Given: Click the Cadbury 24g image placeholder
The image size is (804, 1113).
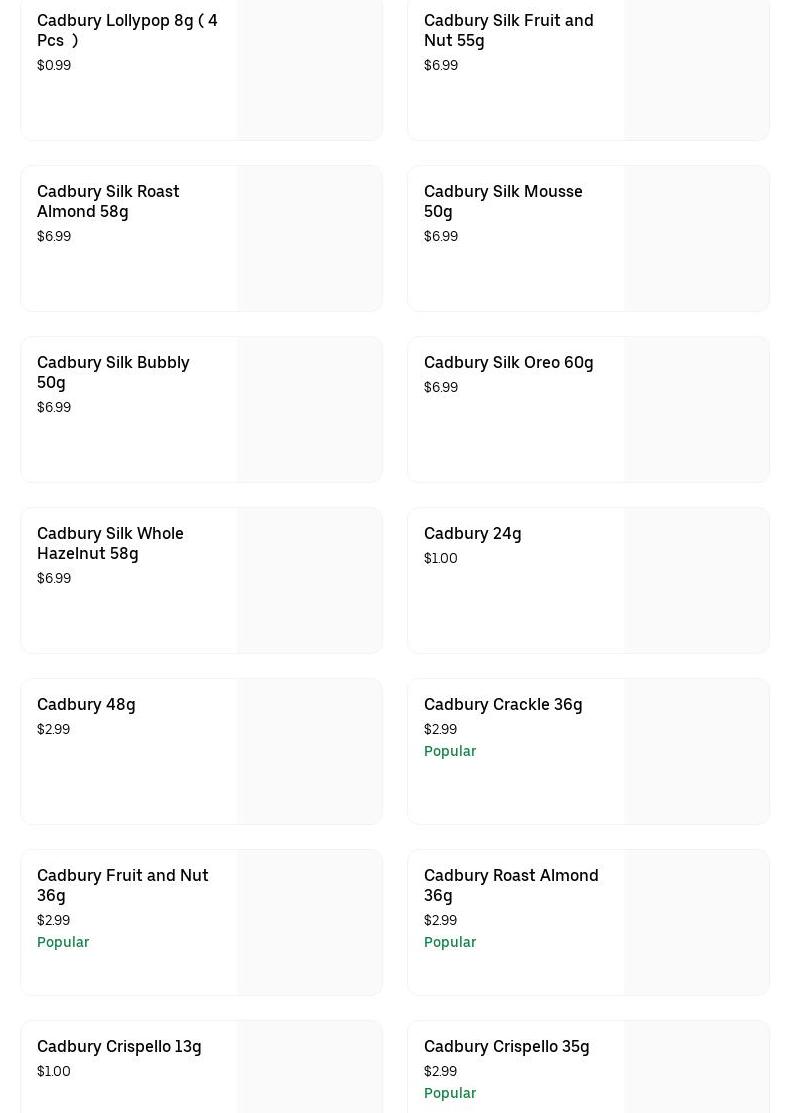Looking at the screenshot, I should (696, 581).
